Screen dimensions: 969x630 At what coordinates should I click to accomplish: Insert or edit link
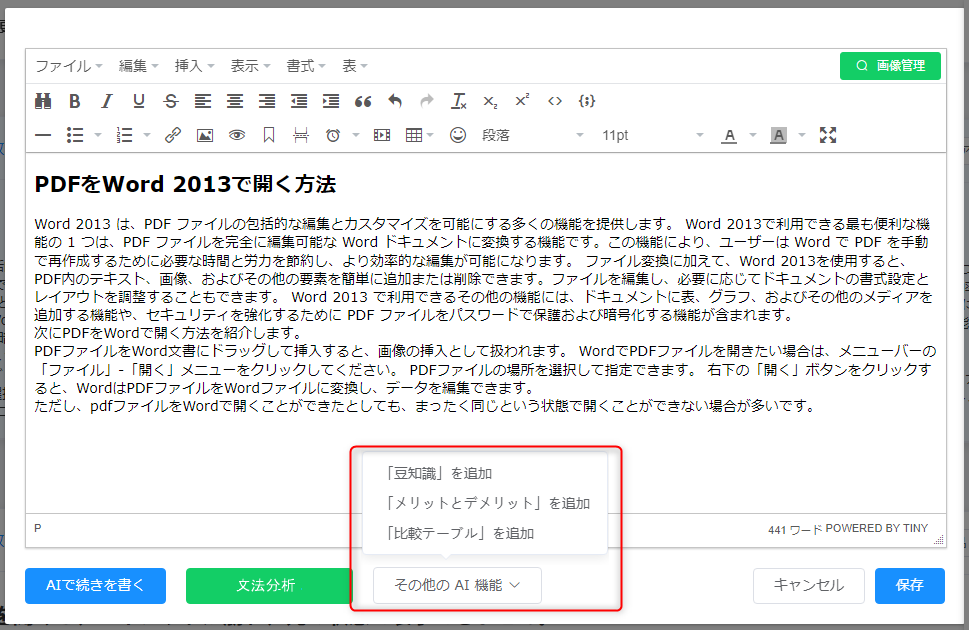coord(173,135)
